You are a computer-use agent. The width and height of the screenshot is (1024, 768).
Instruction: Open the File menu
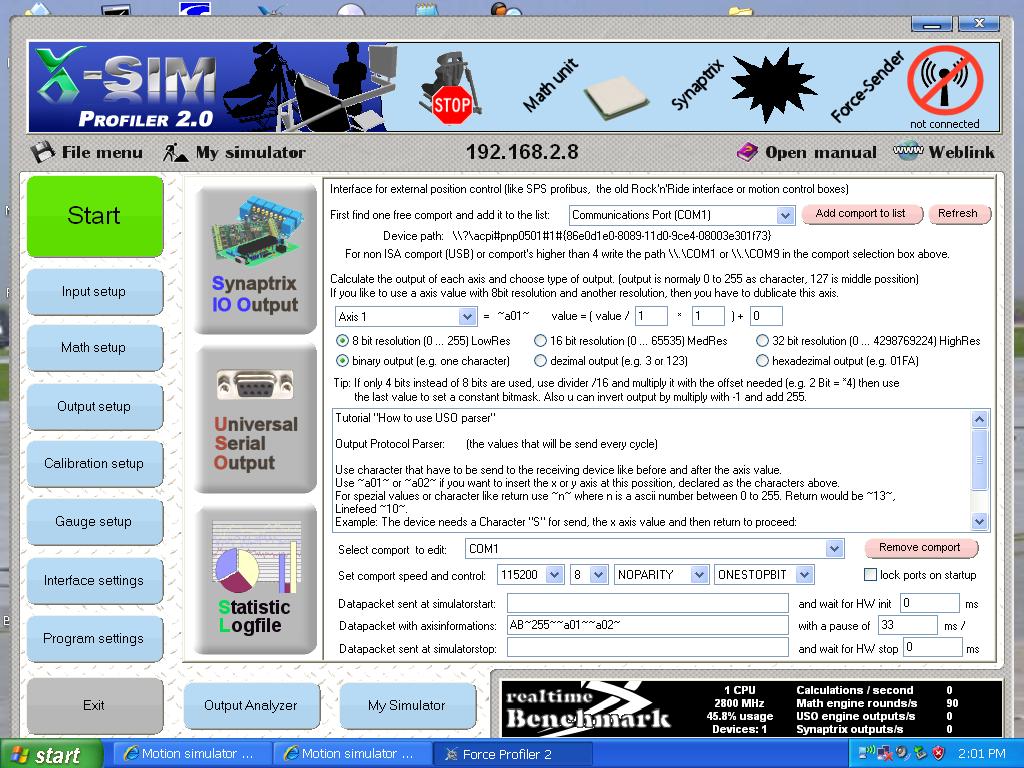(102, 152)
